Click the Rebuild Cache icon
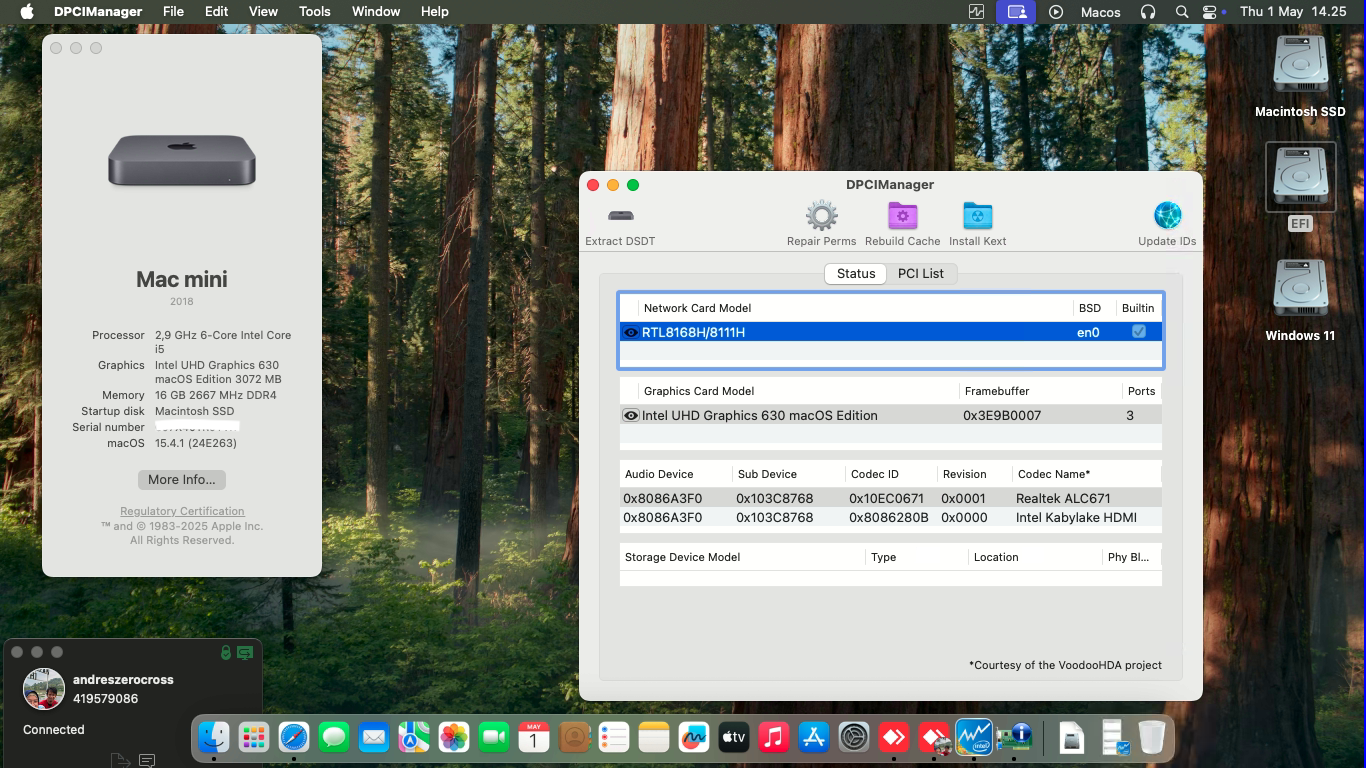The height and width of the screenshot is (768, 1366). click(902, 215)
